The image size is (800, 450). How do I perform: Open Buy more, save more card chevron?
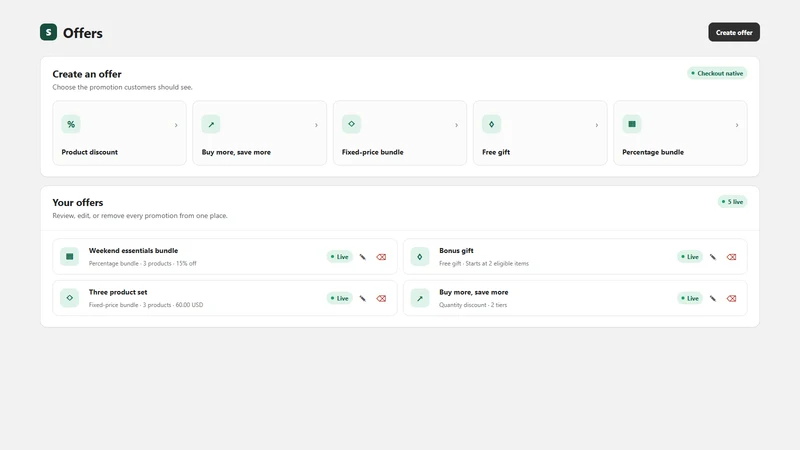click(316, 125)
